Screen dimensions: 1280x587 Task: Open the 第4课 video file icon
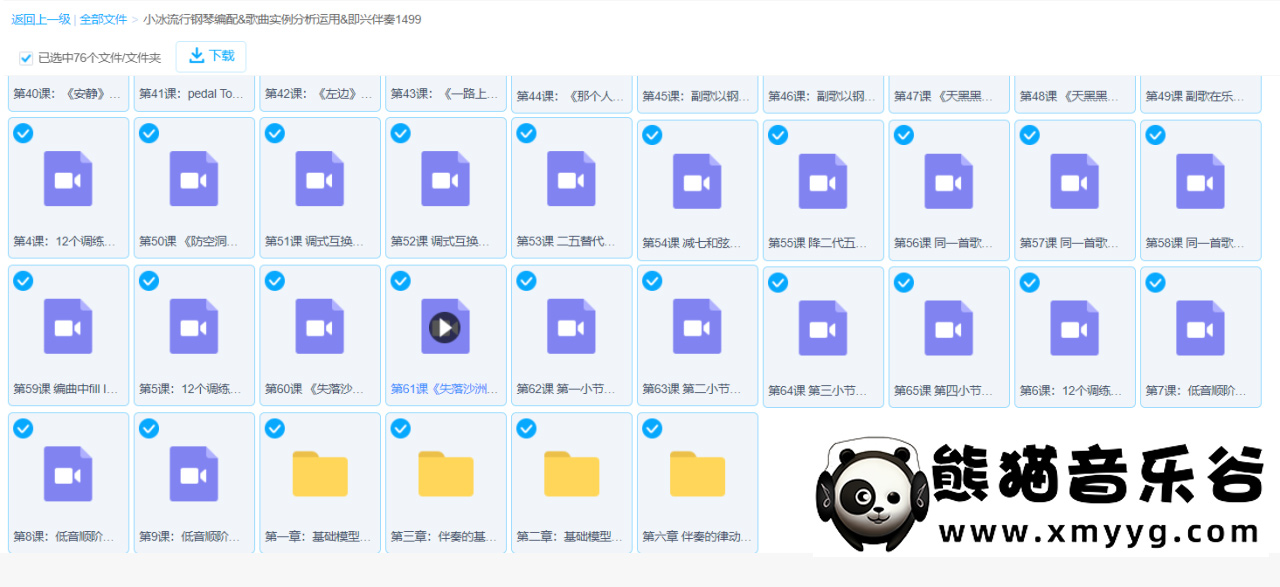[68, 179]
